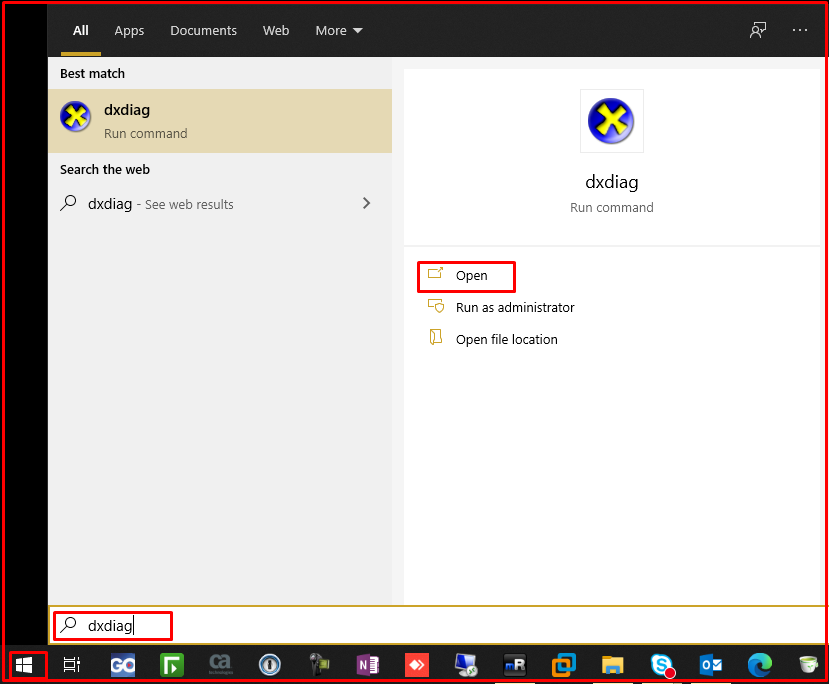Switch to the Documents search tab

click(204, 31)
